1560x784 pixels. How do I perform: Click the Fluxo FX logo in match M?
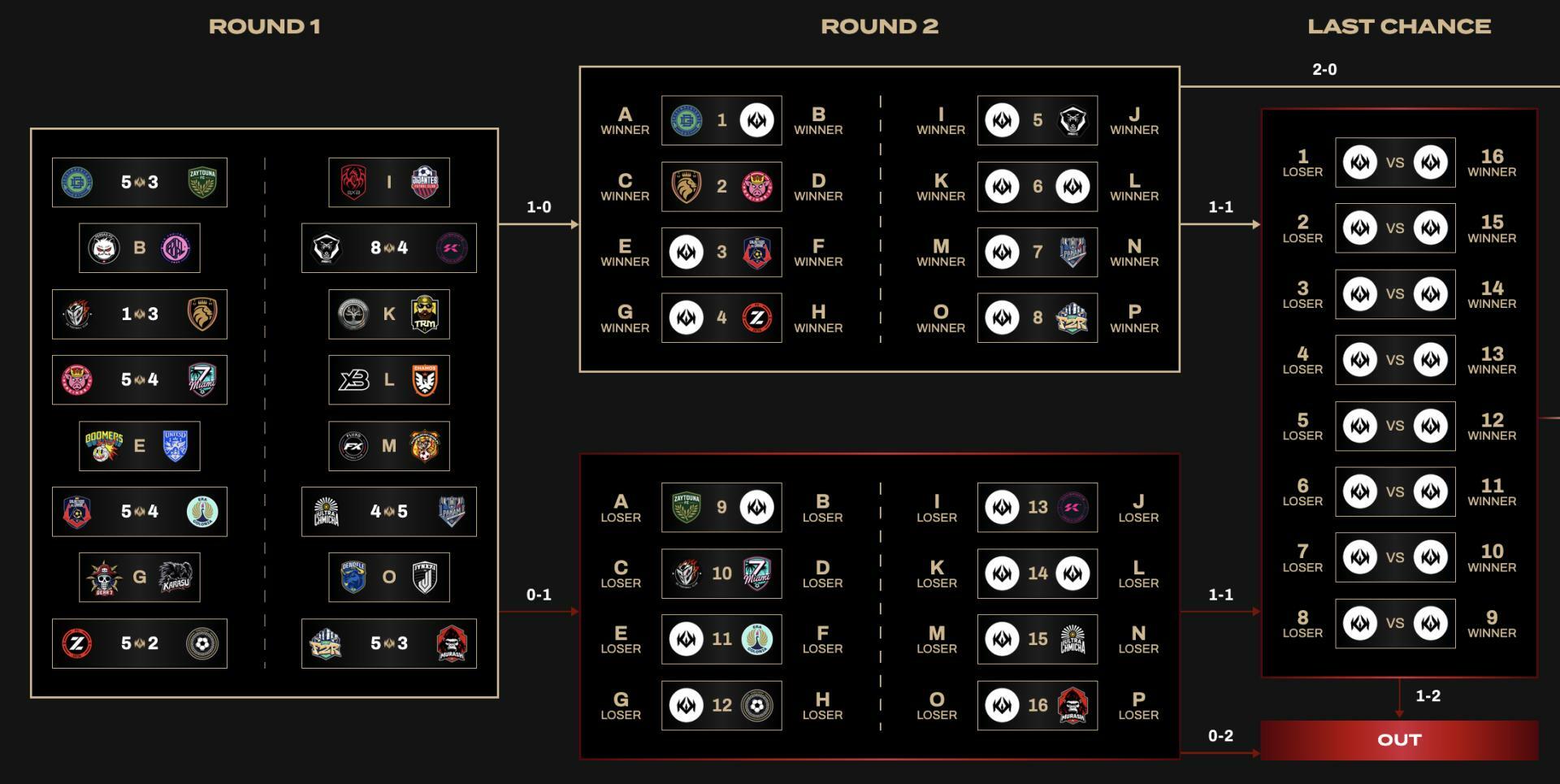(353, 446)
